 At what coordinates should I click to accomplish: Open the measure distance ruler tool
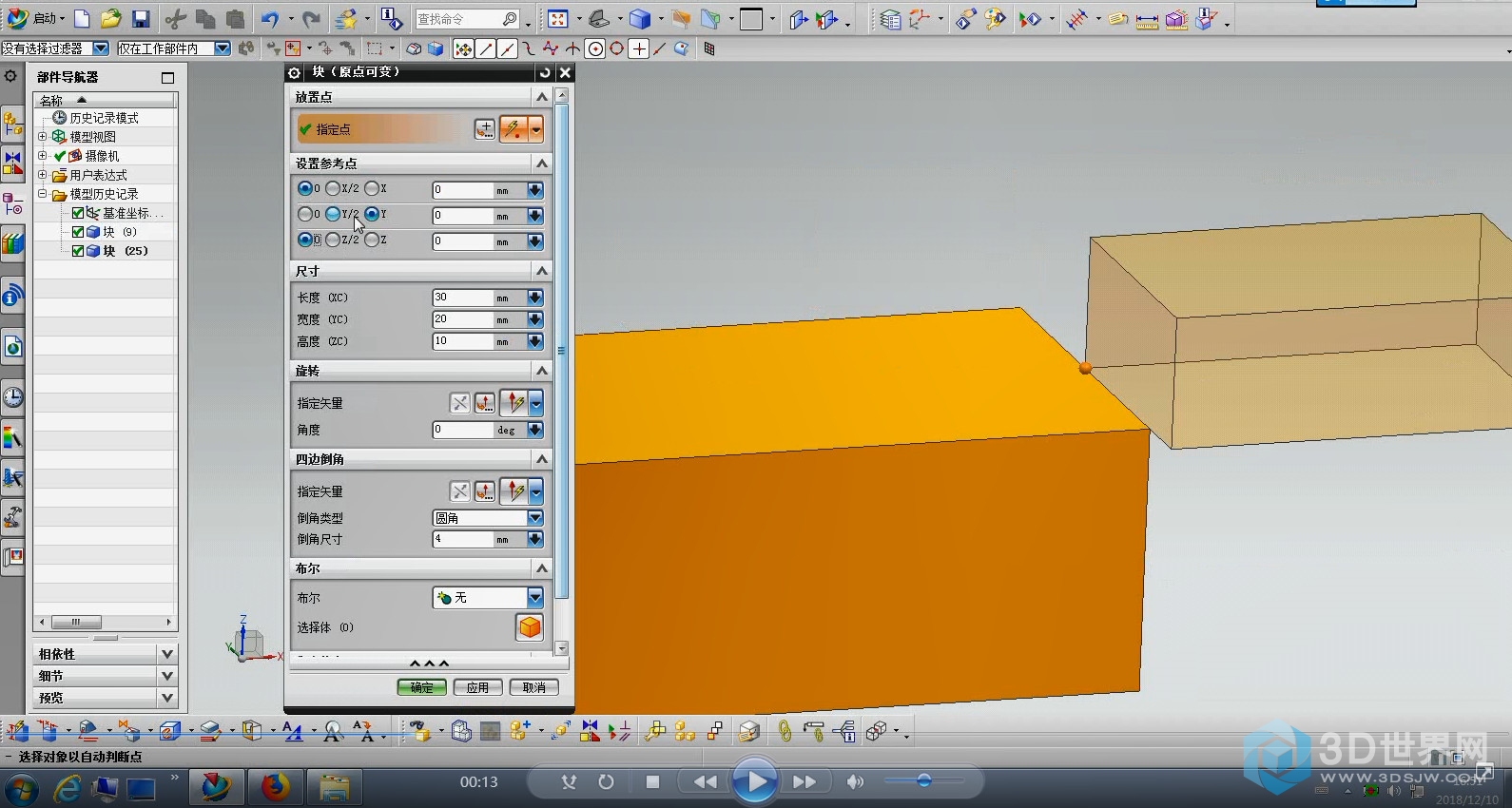tap(1147, 20)
